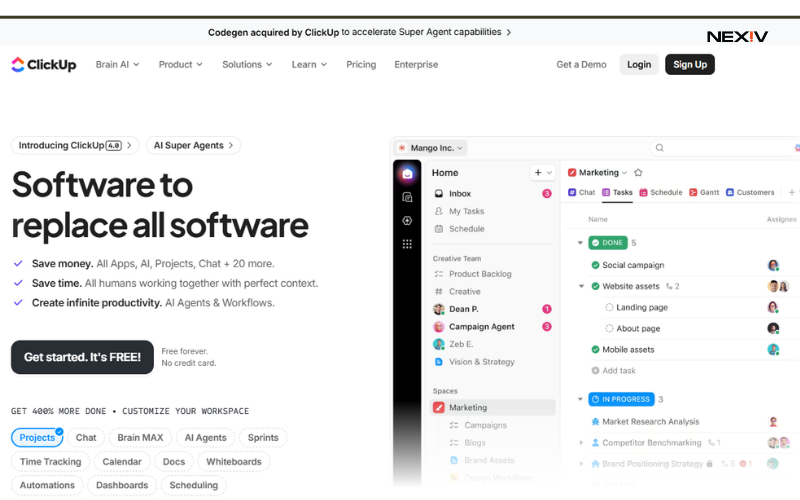Viewport: 800px width, 500px height.
Task: Click the star icon beside Marketing title
Action: pyautogui.click(x=638, y=173)
